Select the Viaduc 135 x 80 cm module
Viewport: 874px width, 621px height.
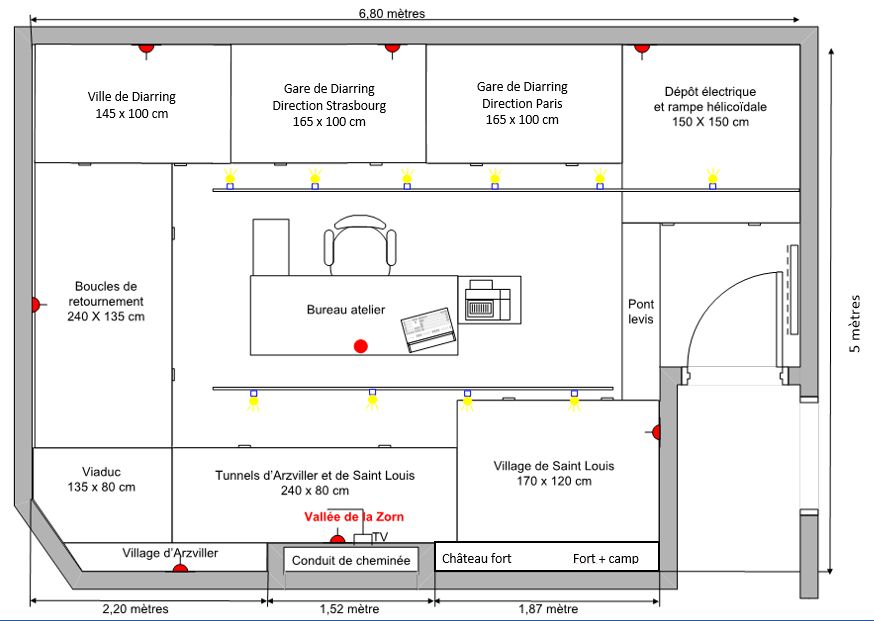click(x=103, y=479)
